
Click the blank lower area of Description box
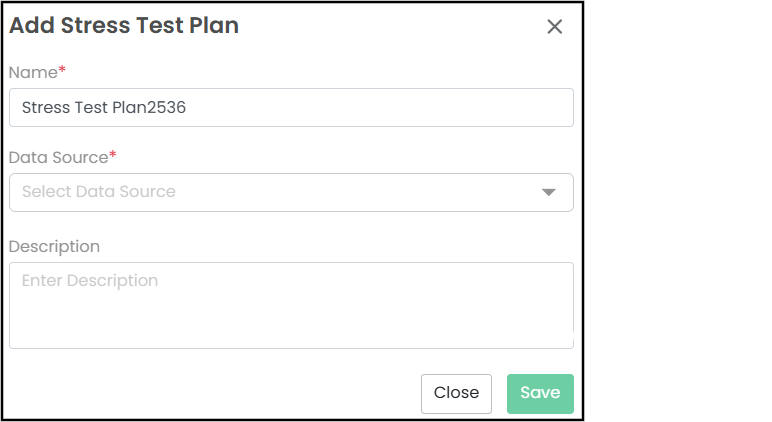[x=290, y=328]
